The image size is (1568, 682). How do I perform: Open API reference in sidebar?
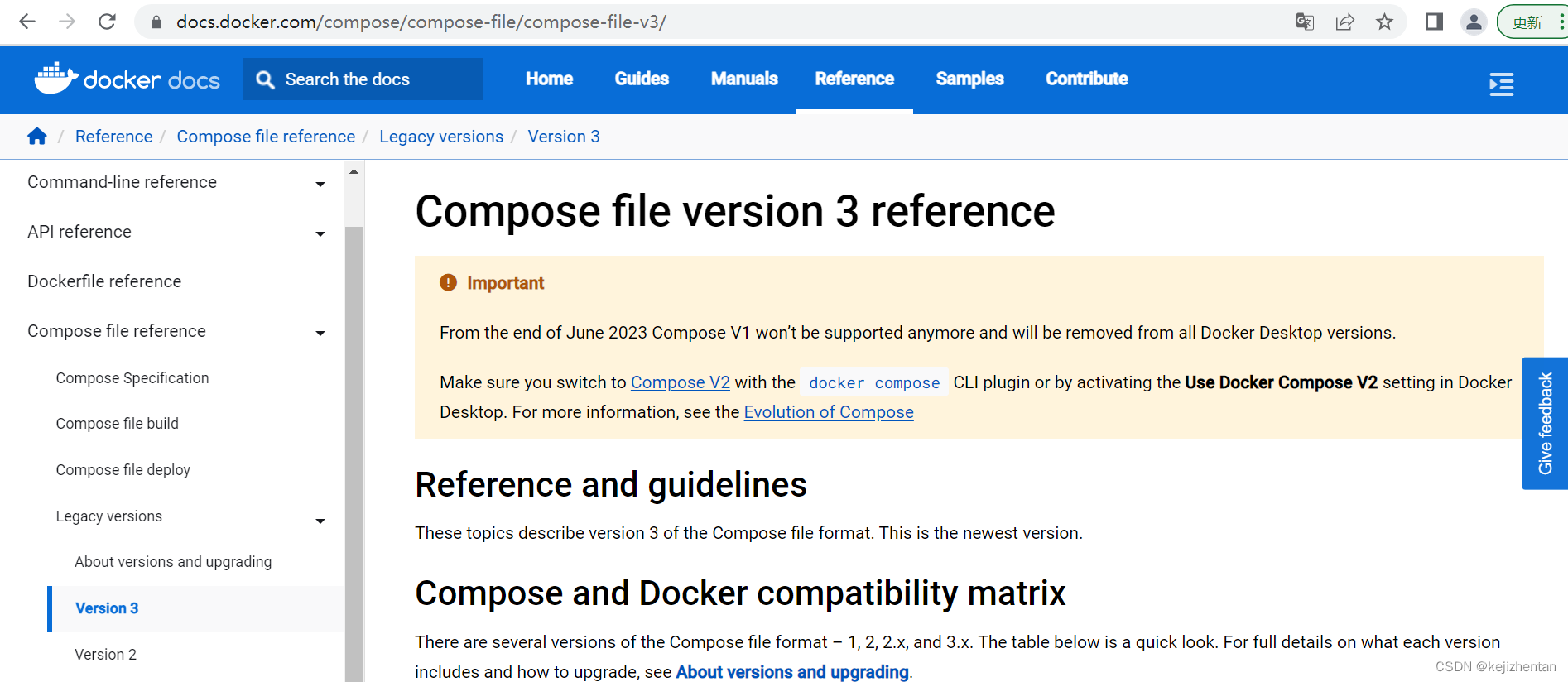point(79,232)
